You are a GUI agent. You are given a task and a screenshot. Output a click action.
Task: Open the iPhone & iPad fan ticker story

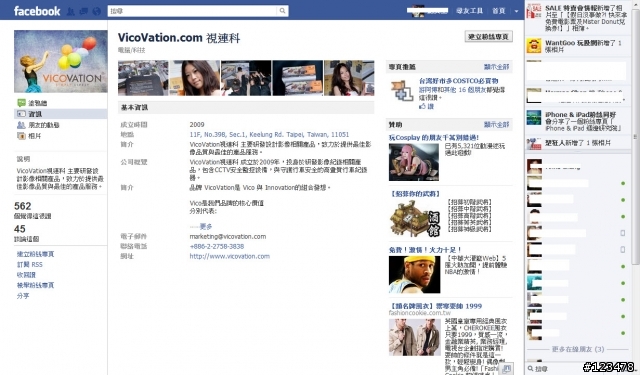(578, 121)
